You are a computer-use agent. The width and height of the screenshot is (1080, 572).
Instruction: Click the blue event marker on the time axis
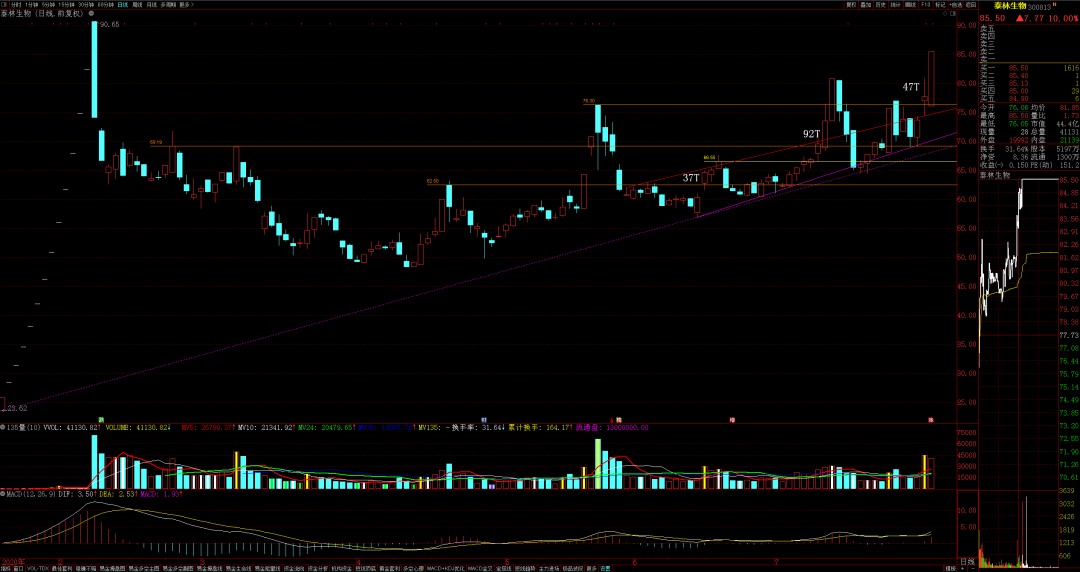[x=484, y=419]
